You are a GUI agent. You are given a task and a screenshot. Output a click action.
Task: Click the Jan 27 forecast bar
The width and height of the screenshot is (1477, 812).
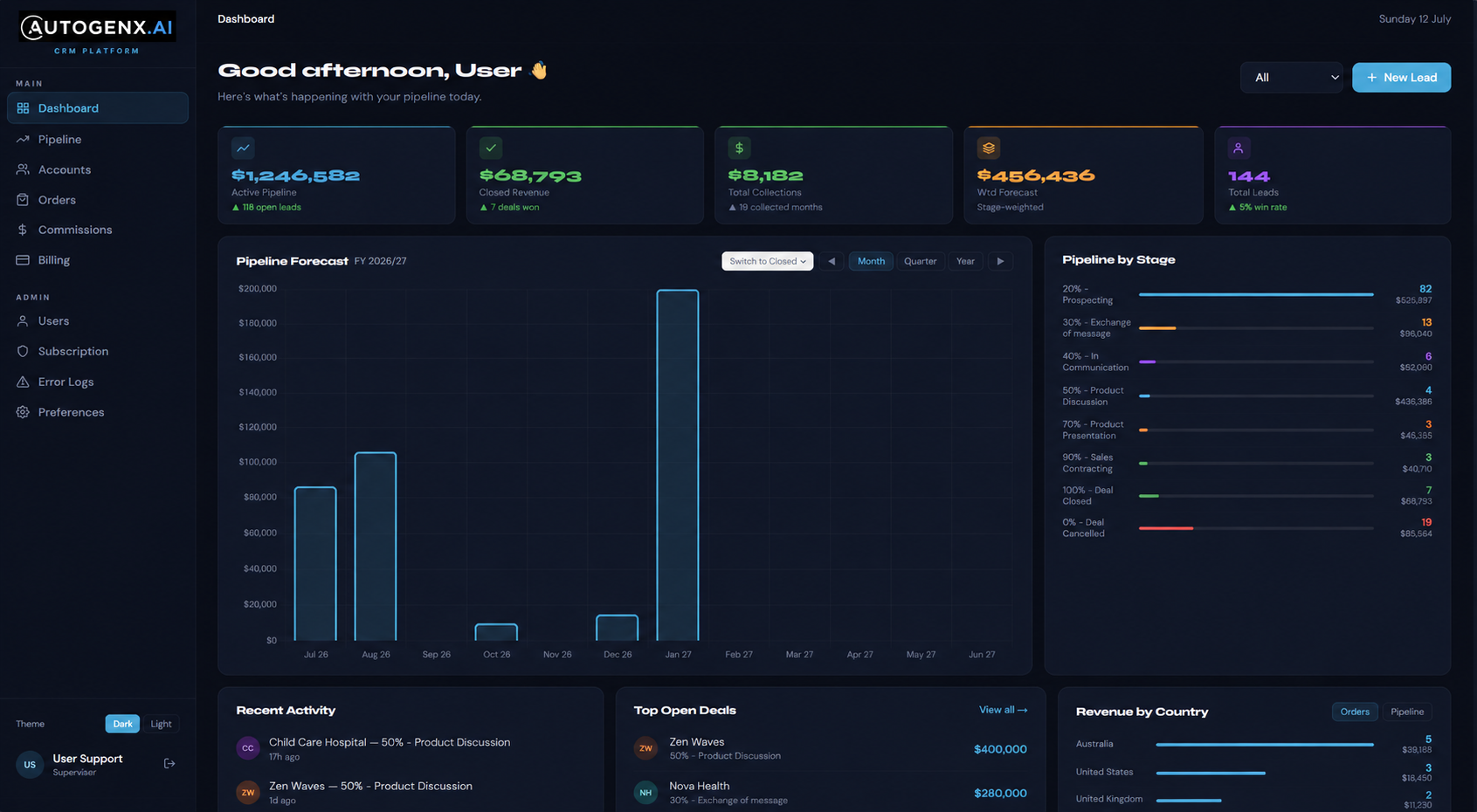coord(678,465)
